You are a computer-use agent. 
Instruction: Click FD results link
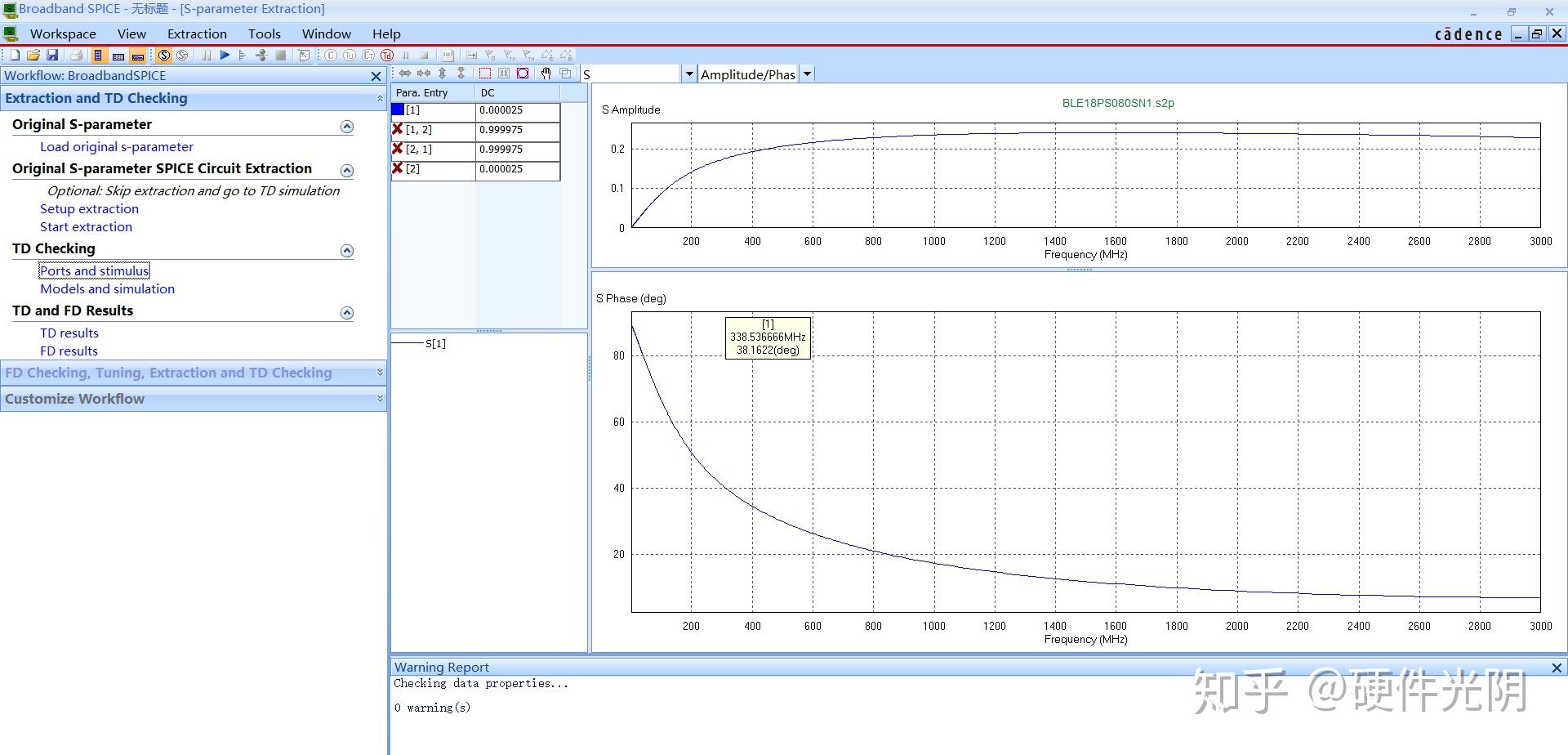coord(69,351)
